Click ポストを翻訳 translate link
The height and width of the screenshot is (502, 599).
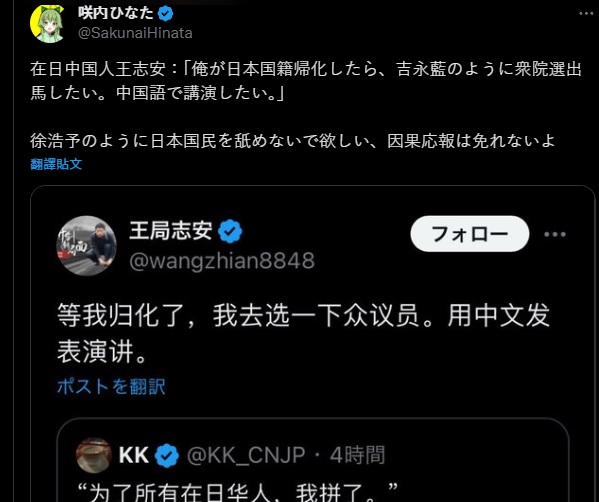(111, 386)
